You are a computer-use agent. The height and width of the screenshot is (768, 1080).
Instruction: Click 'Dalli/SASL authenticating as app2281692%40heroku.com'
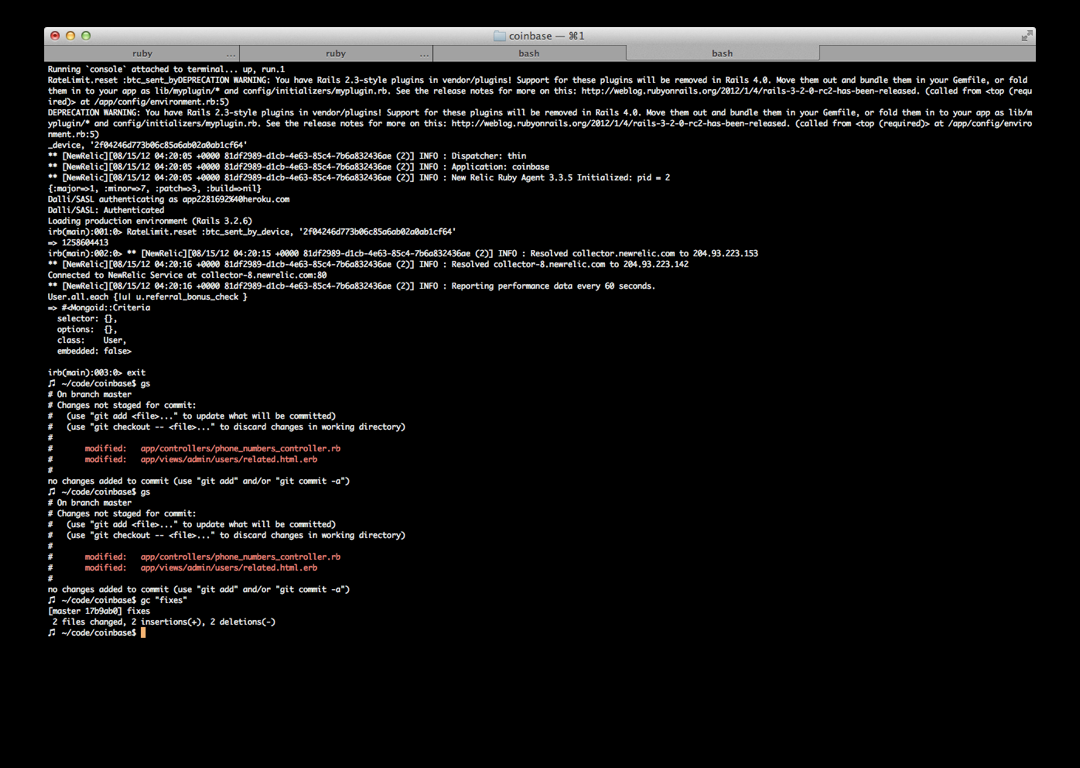[x=169, y=199]
